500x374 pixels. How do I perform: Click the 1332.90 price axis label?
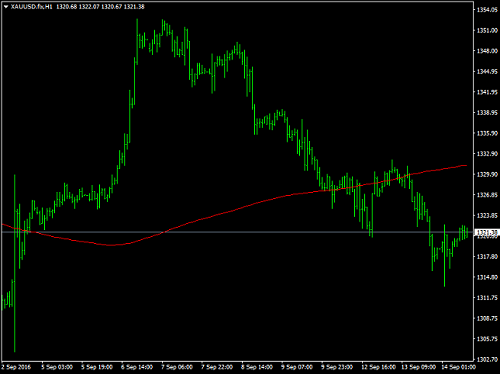pyautogui.click(x=487, y=154)
